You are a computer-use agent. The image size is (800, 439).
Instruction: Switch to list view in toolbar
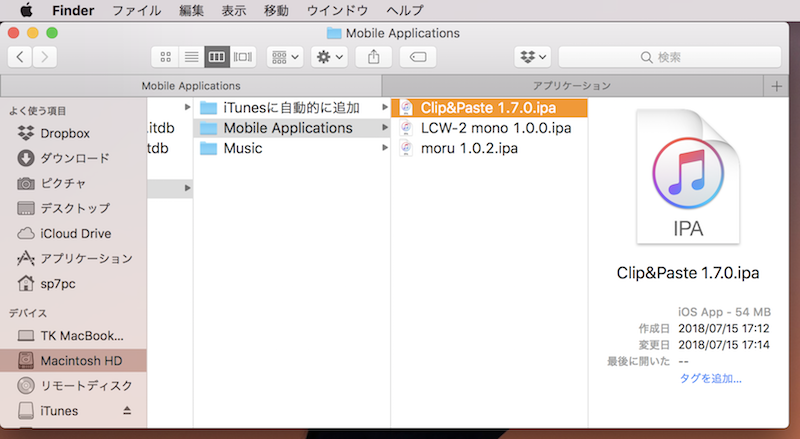pyautogui.click(x=191, y=57)
